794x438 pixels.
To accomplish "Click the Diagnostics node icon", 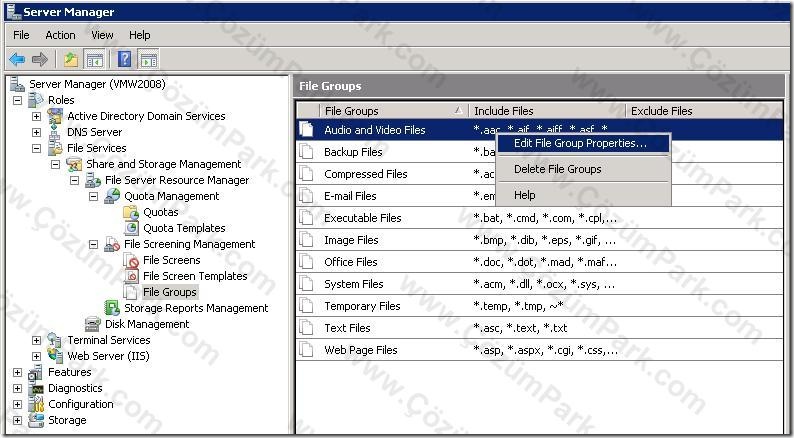I will tap(35, 388).
